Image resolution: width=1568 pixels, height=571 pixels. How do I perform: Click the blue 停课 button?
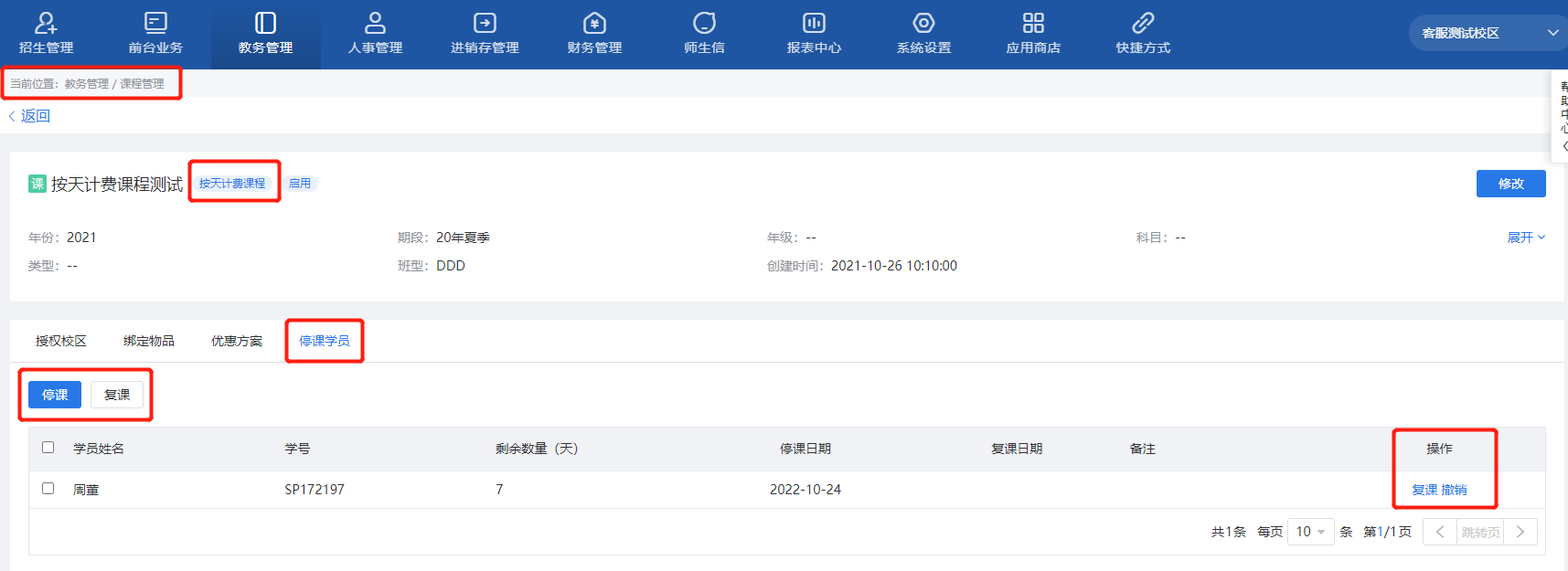[55, 395]
